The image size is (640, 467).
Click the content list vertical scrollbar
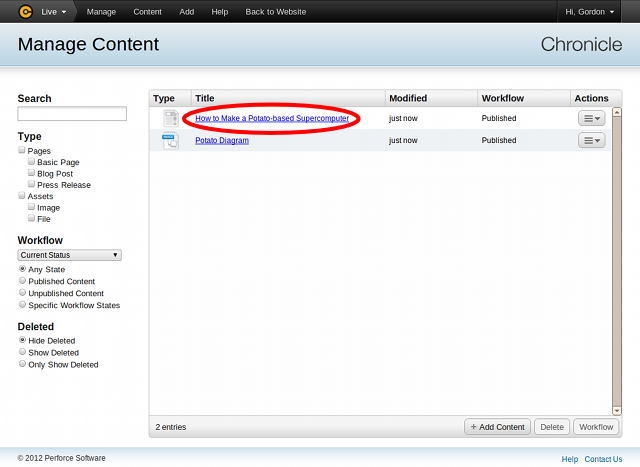pos(616,260)
